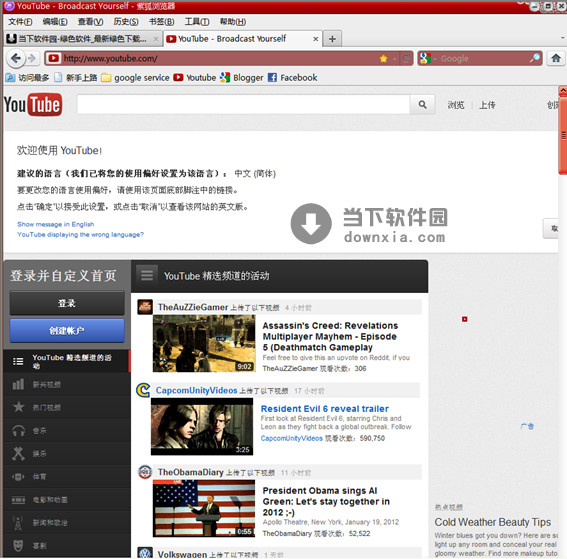This screenshot has width=567, height=559.
Task: Click the home icon in toolbar
Action: 556,58
